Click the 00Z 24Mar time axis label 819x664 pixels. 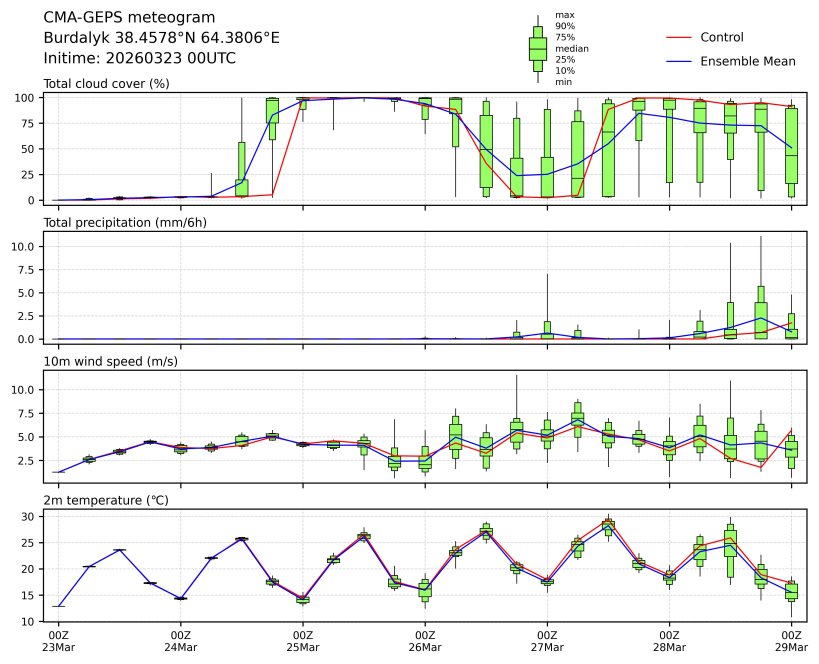[x=180, y=640]
